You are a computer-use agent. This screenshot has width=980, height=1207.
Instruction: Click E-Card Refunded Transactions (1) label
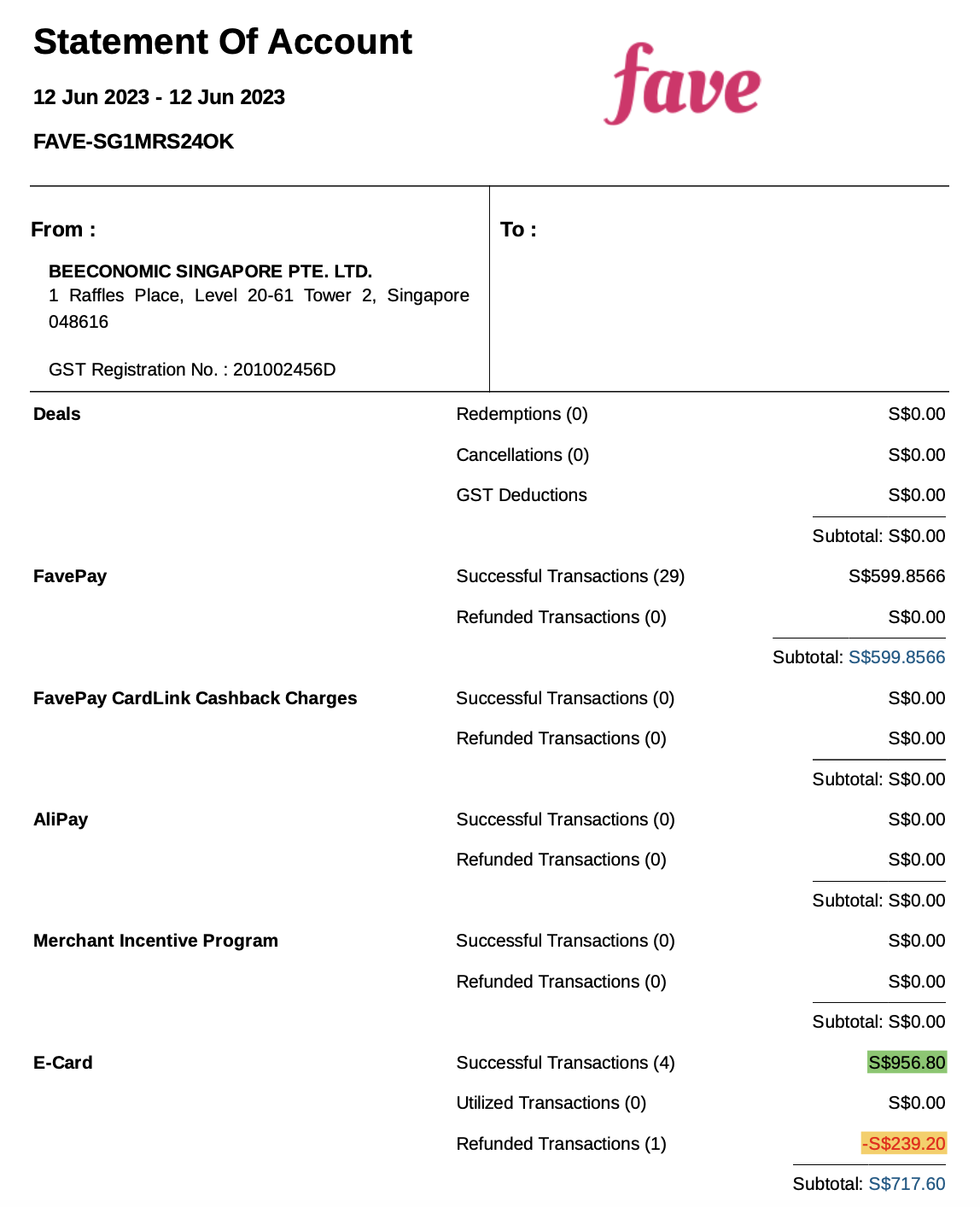561,1144
